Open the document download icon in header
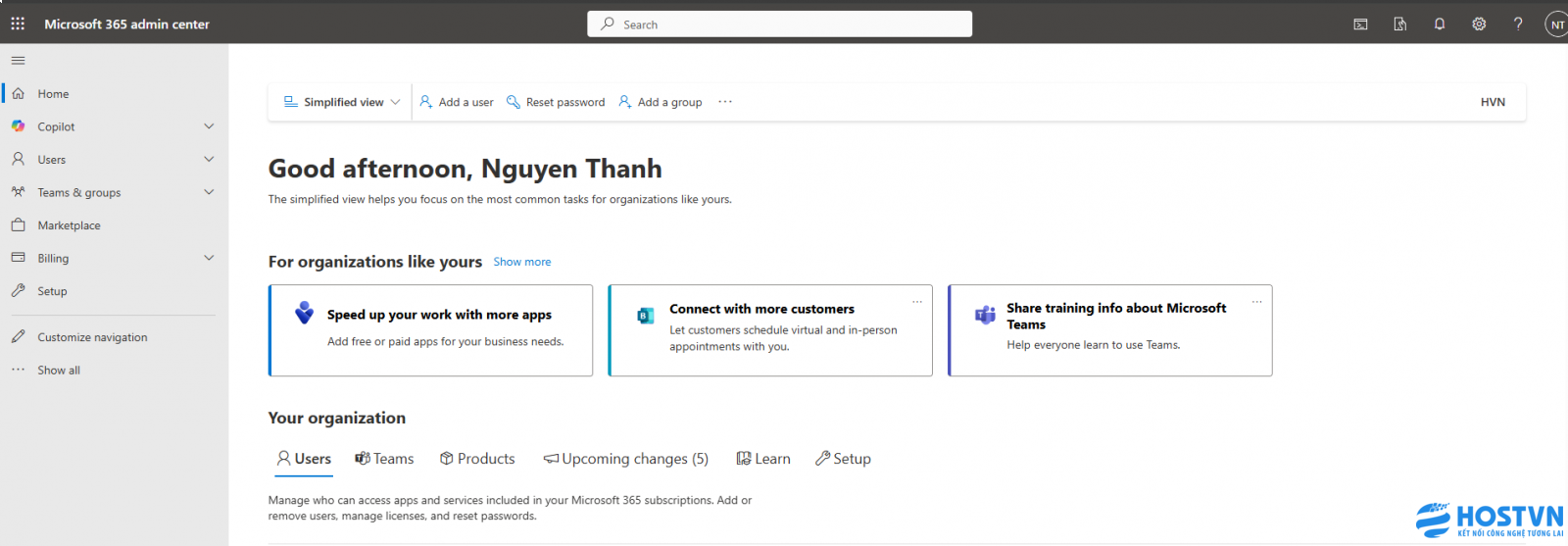The image size is (1568, 546). tap(1400, 25)
